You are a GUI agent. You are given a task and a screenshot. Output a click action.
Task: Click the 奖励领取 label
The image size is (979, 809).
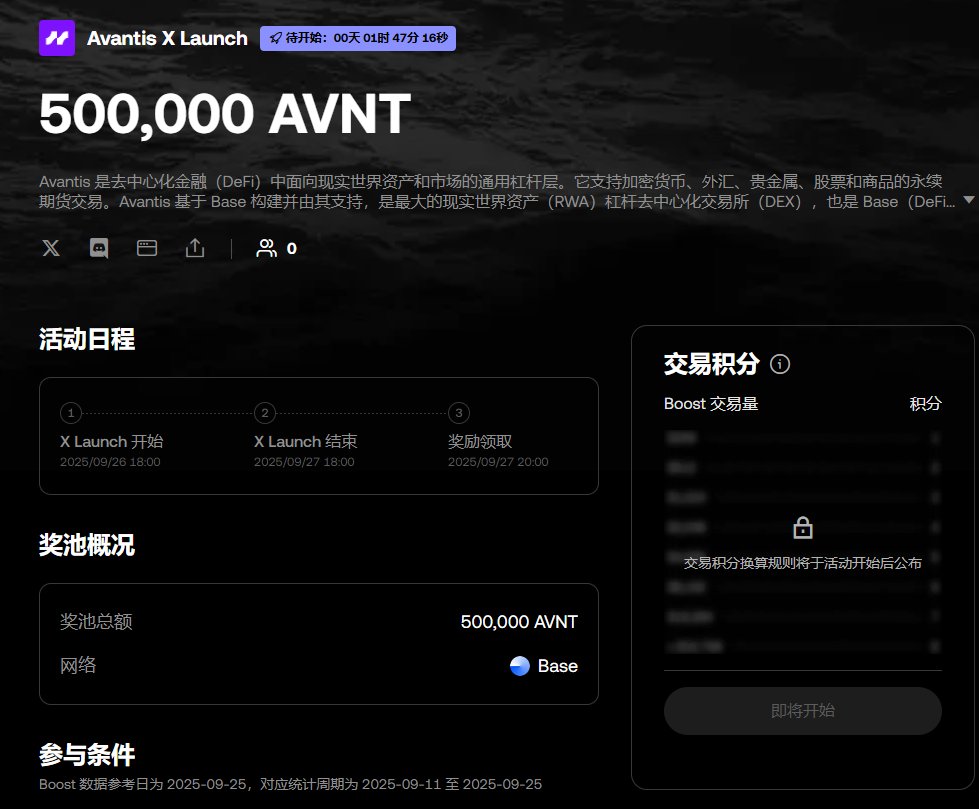[480, 442]
